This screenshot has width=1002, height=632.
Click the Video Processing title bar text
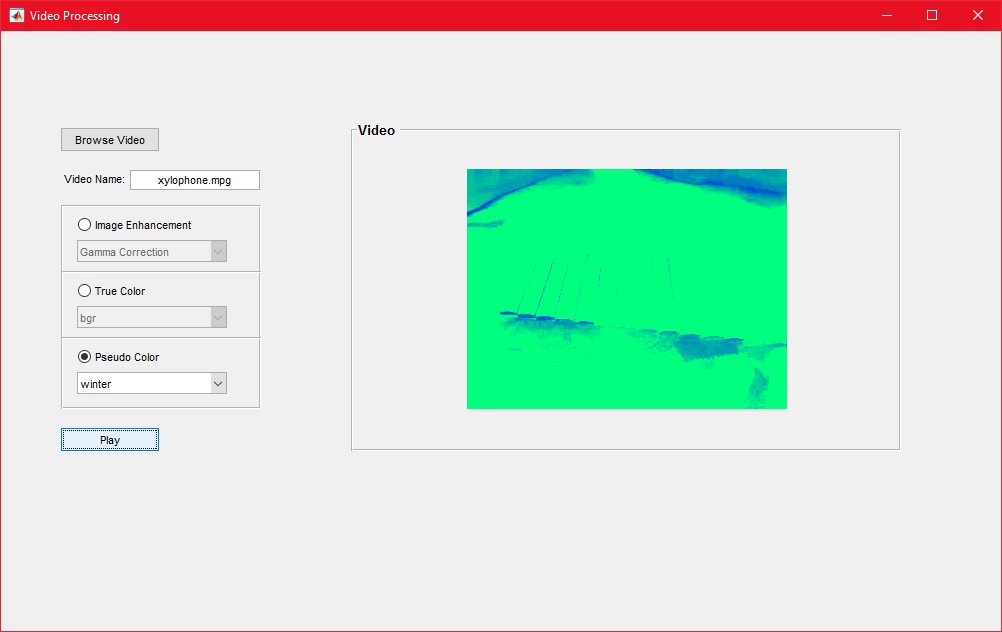(x=75, y=16)
